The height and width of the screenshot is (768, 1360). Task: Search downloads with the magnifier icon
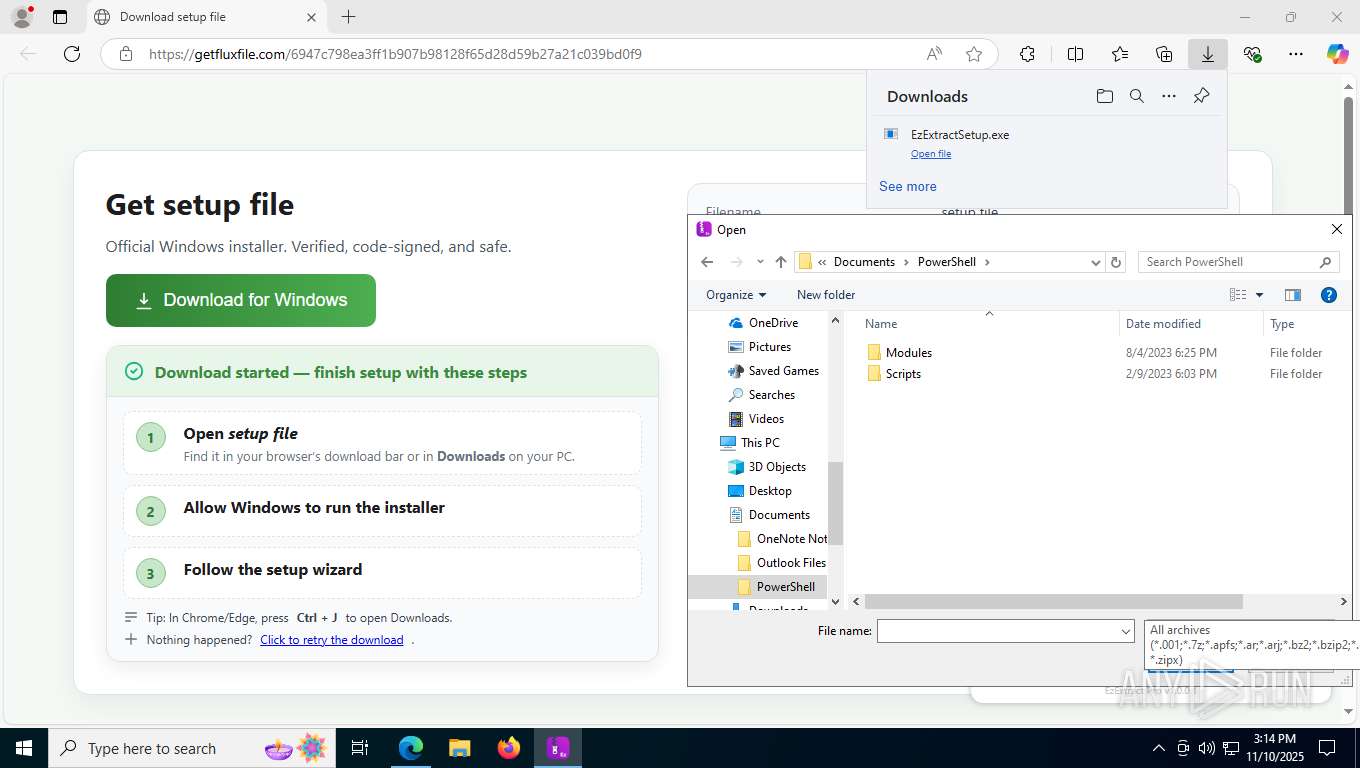coord(1137,96)
